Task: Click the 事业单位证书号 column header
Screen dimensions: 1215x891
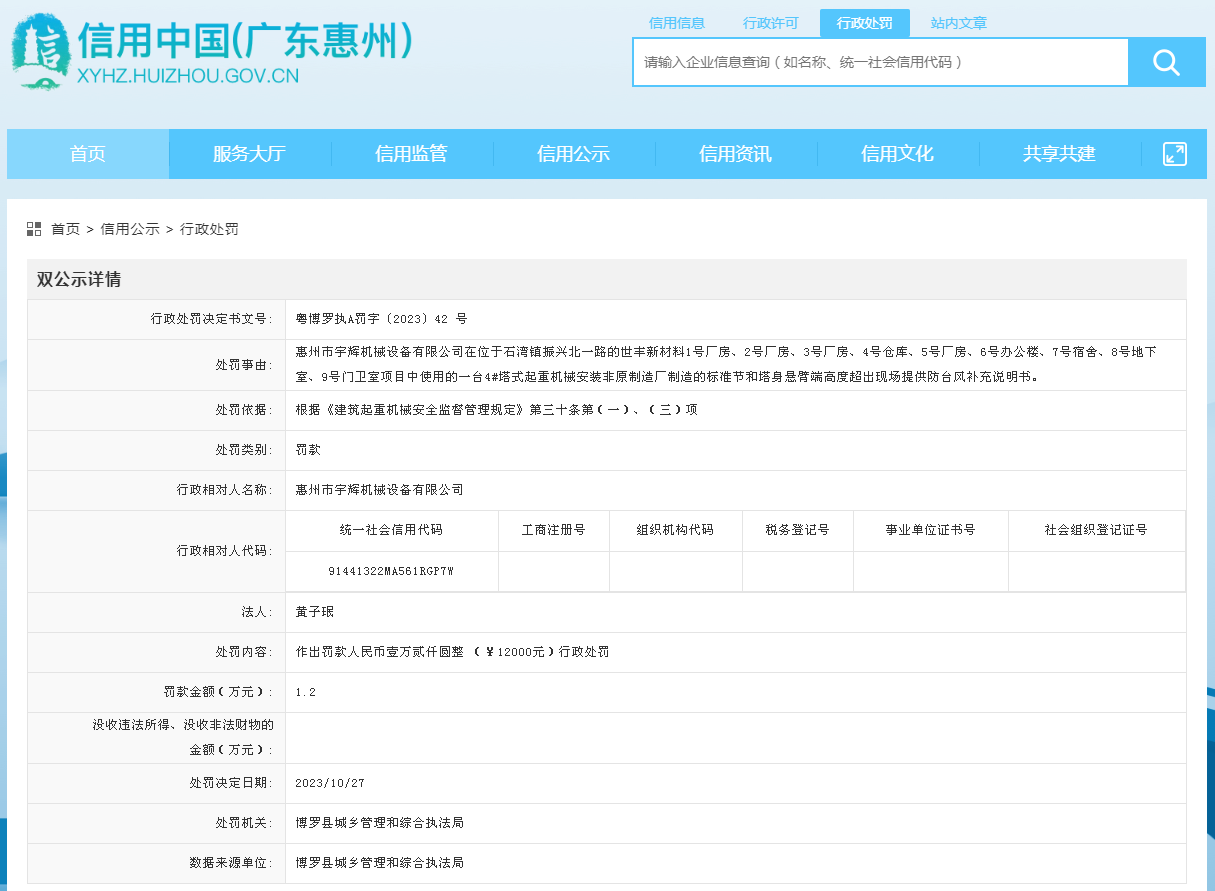Action: 930,530
